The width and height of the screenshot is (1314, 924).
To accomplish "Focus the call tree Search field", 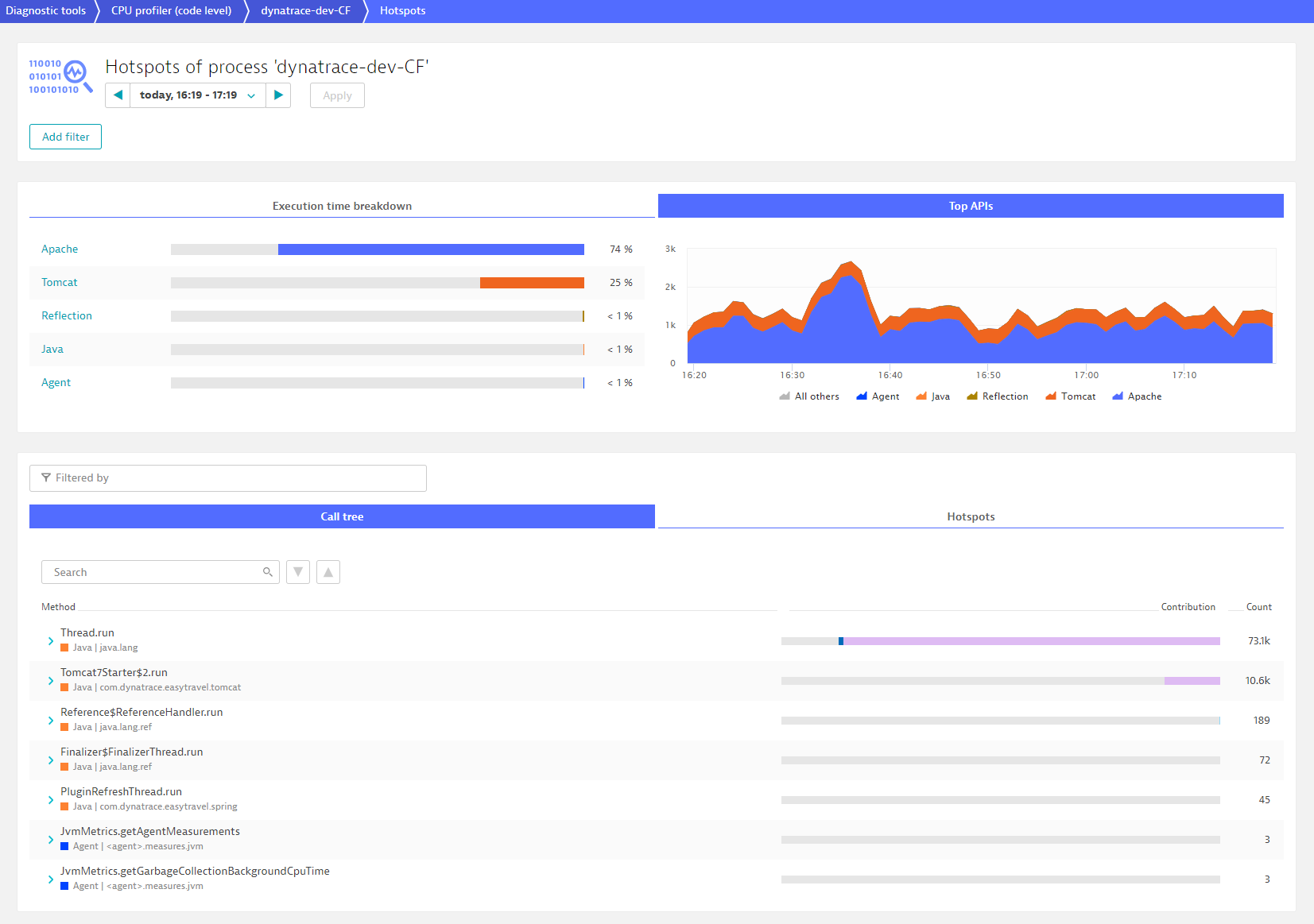I will point(161,572).
